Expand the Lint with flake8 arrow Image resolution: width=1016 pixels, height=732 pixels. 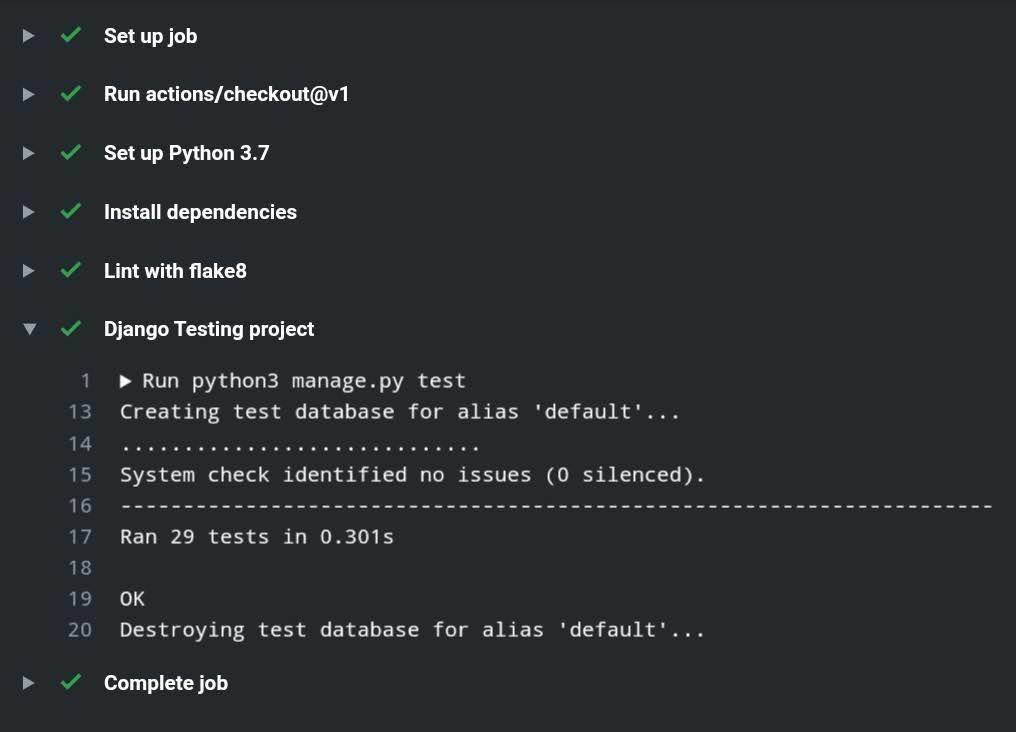[29, 270]
